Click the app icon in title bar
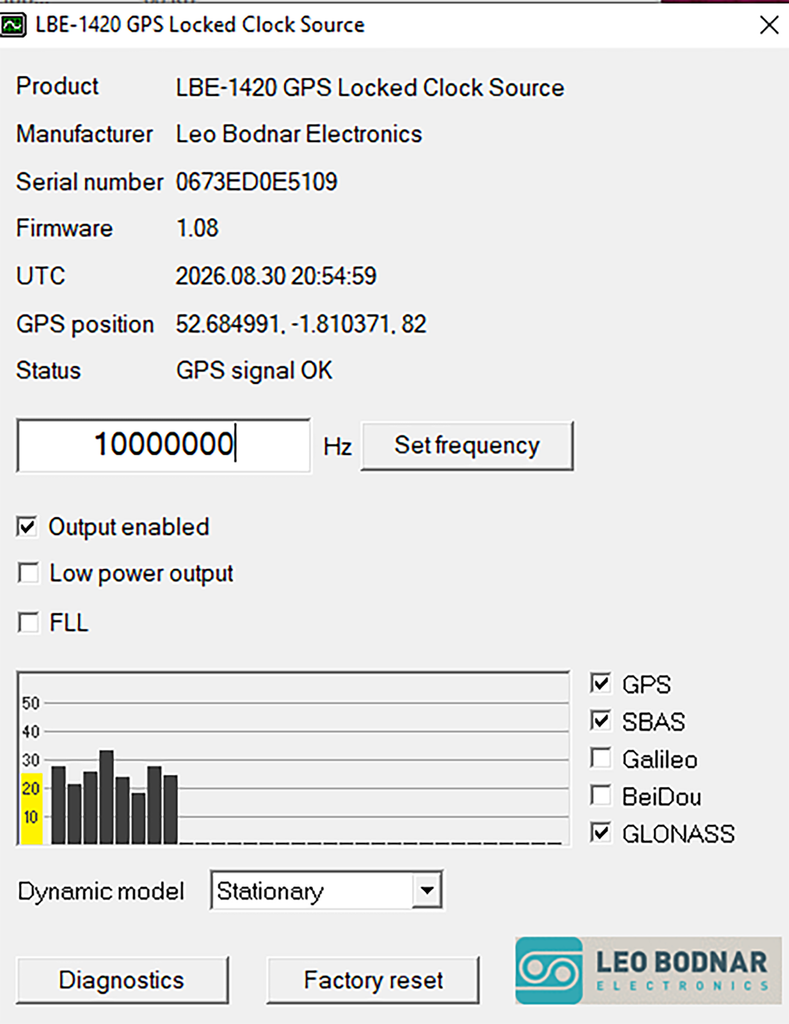 click(x=13, y=25)
